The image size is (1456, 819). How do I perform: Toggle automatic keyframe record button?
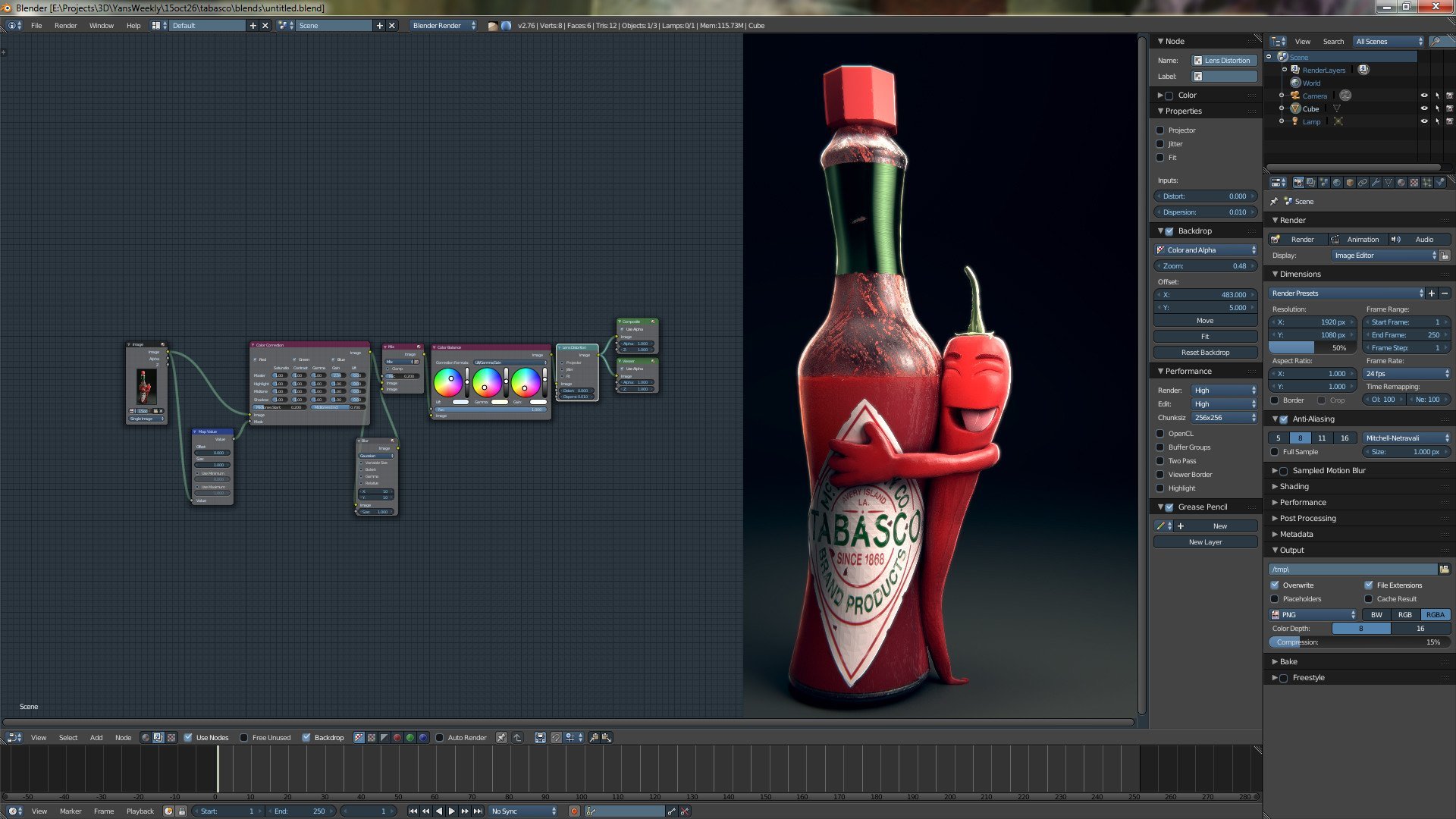(x=574, y=811)
